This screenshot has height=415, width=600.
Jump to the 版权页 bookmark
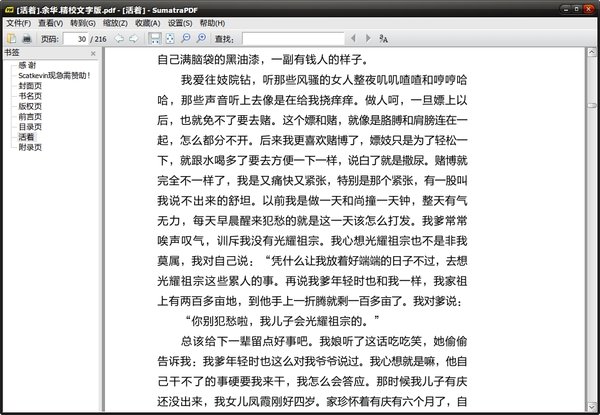tap(30, 106)
